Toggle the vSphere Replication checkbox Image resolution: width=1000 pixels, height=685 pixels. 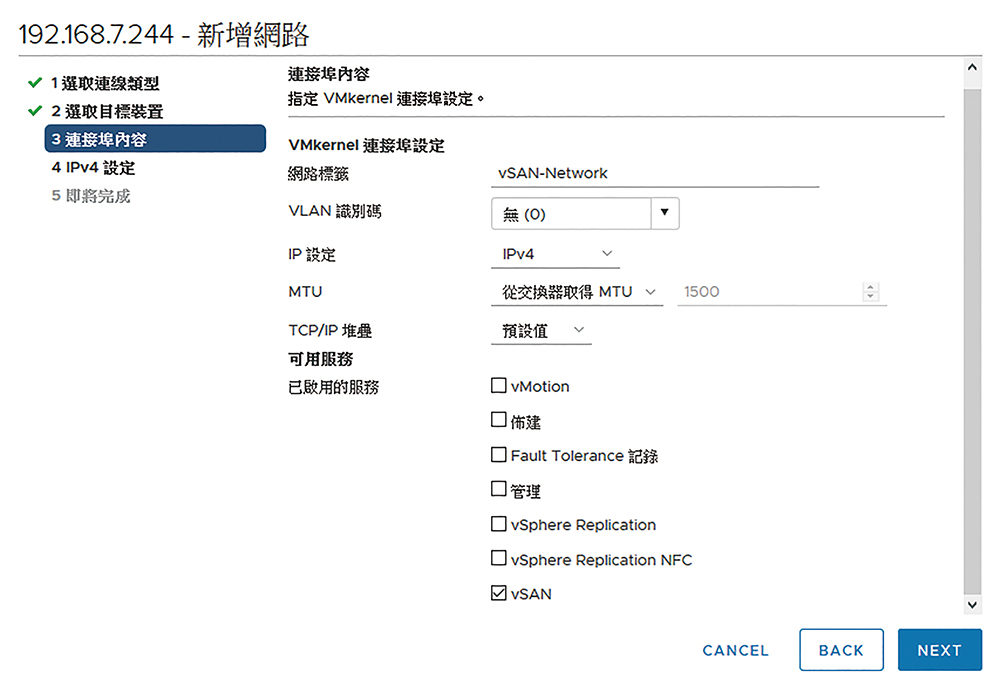pos(499,524)
